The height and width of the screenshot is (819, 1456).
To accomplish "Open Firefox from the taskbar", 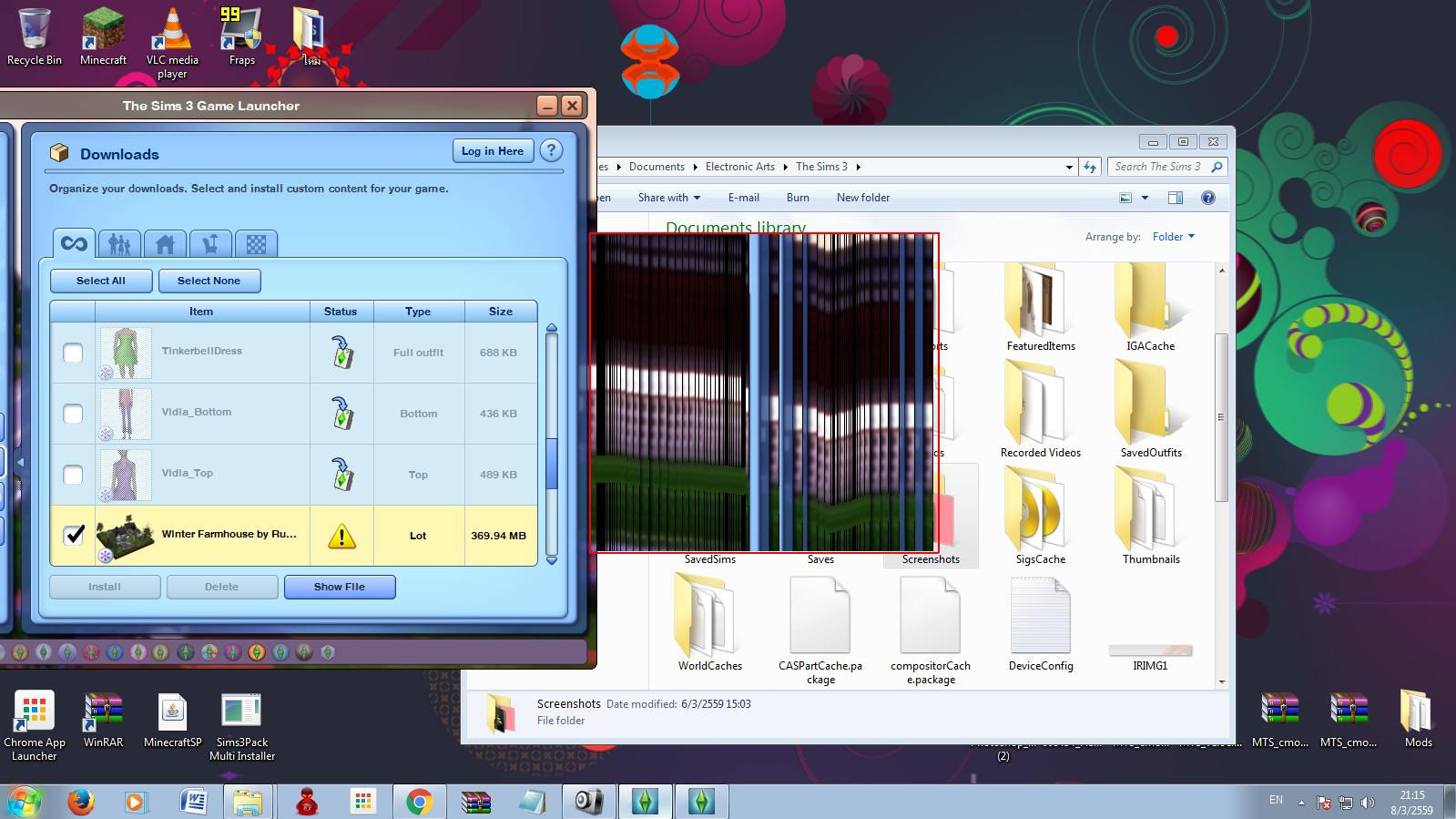I will coord(81,802).
